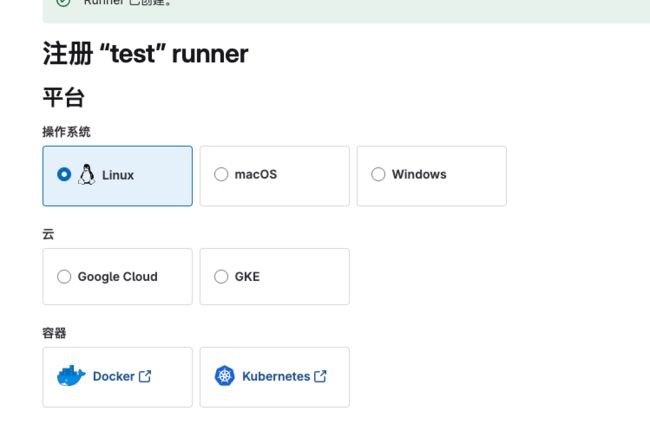
Task: Click the 容器 section label
Action: 54,333
